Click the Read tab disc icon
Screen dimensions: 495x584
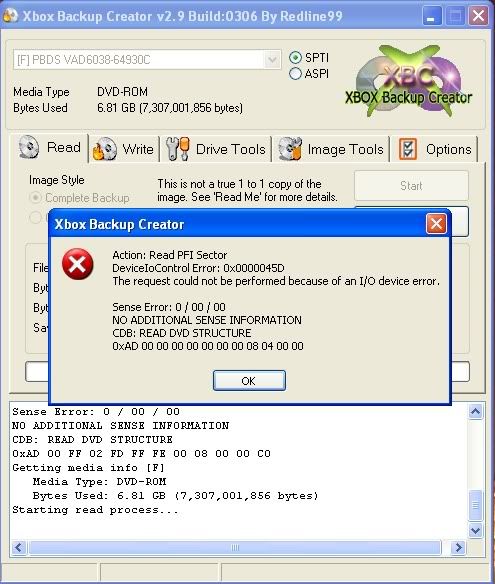29,147
